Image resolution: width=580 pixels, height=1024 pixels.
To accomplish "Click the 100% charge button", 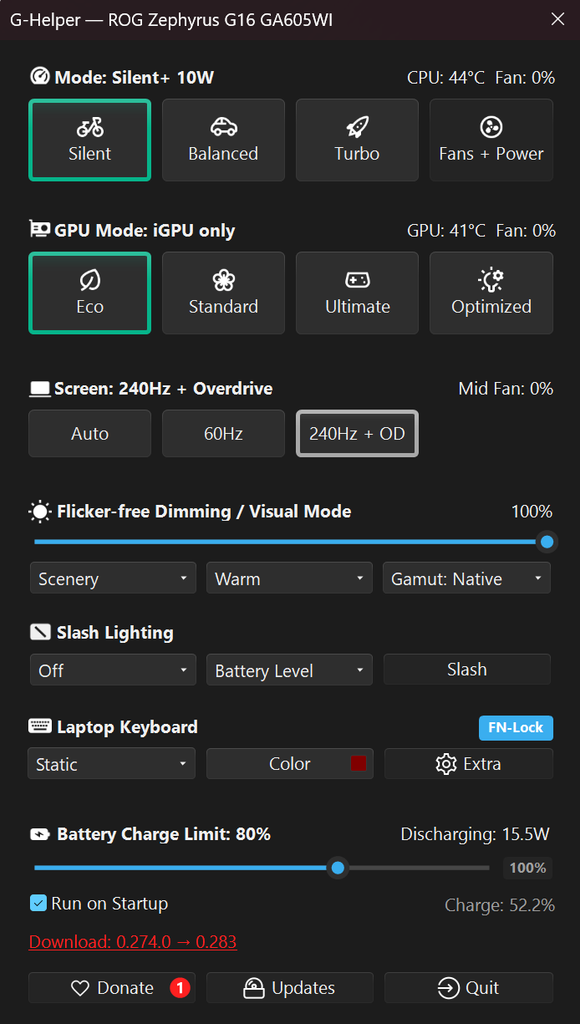I will click(x=528, y=868).
